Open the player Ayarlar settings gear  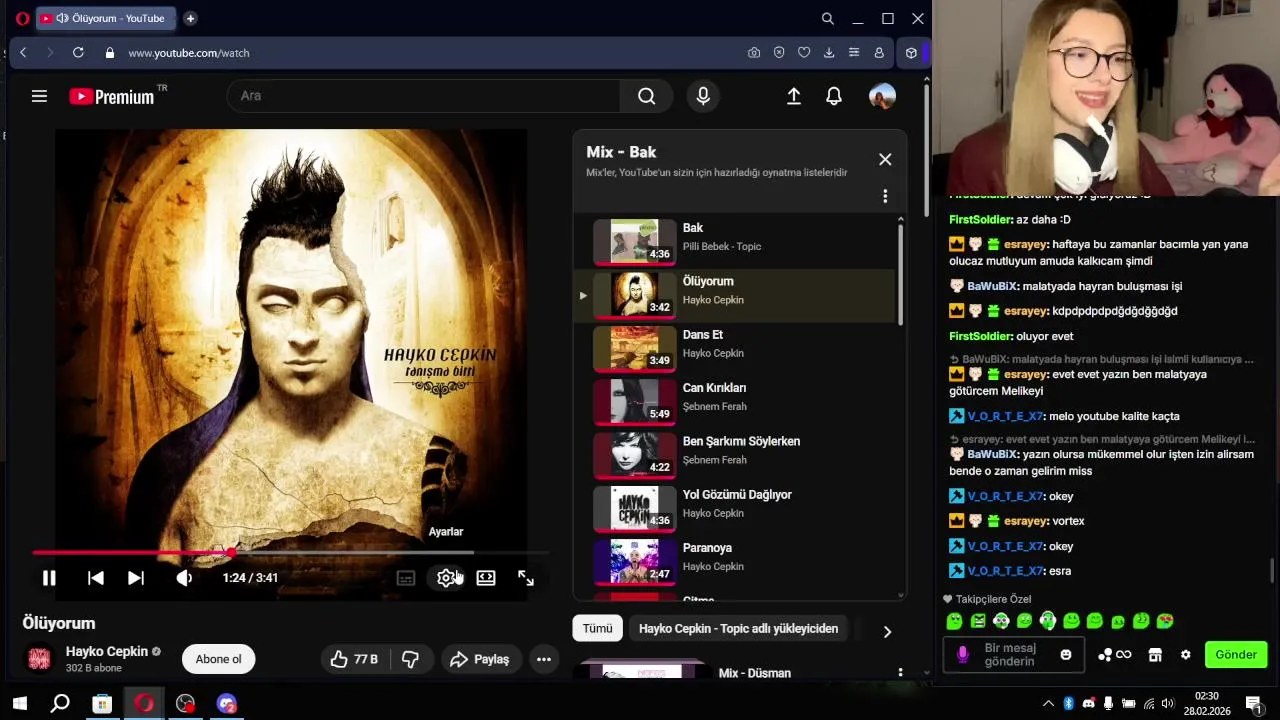click(x=446, y=578)
